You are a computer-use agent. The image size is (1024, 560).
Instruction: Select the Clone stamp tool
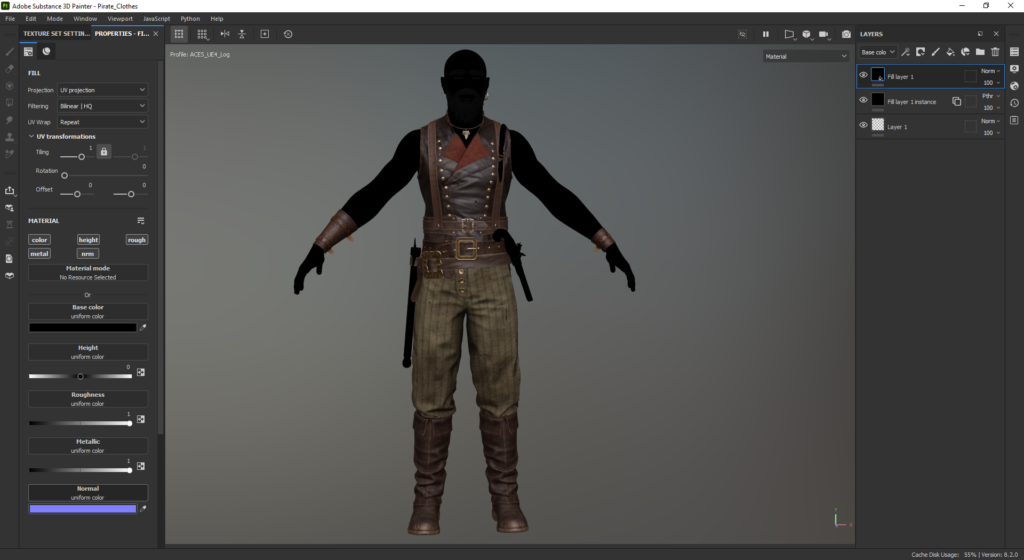[9, 137]
